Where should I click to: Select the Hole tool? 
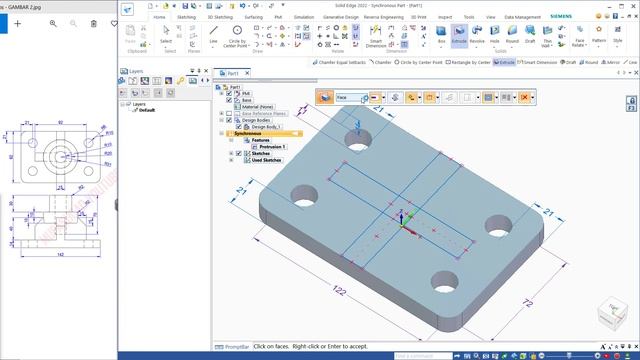(x=494, y=35)
